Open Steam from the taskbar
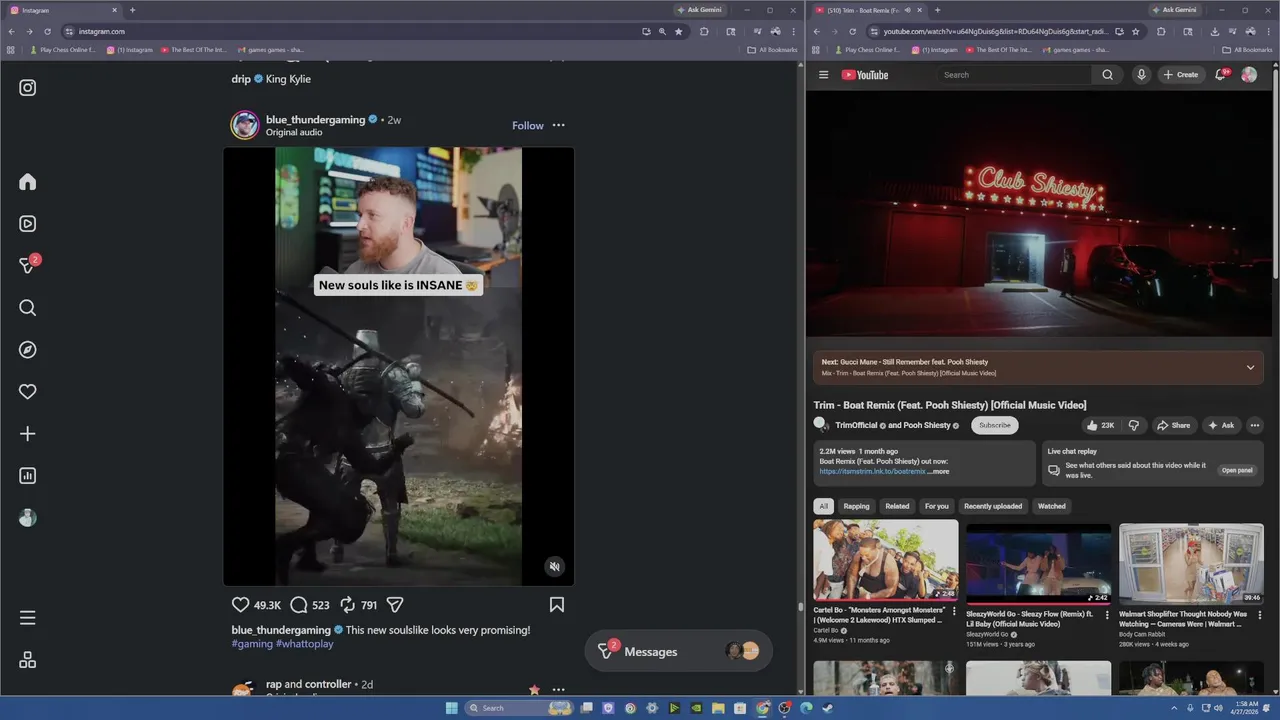Viewport: 1280px width, 720px height. tap(827, 708)
